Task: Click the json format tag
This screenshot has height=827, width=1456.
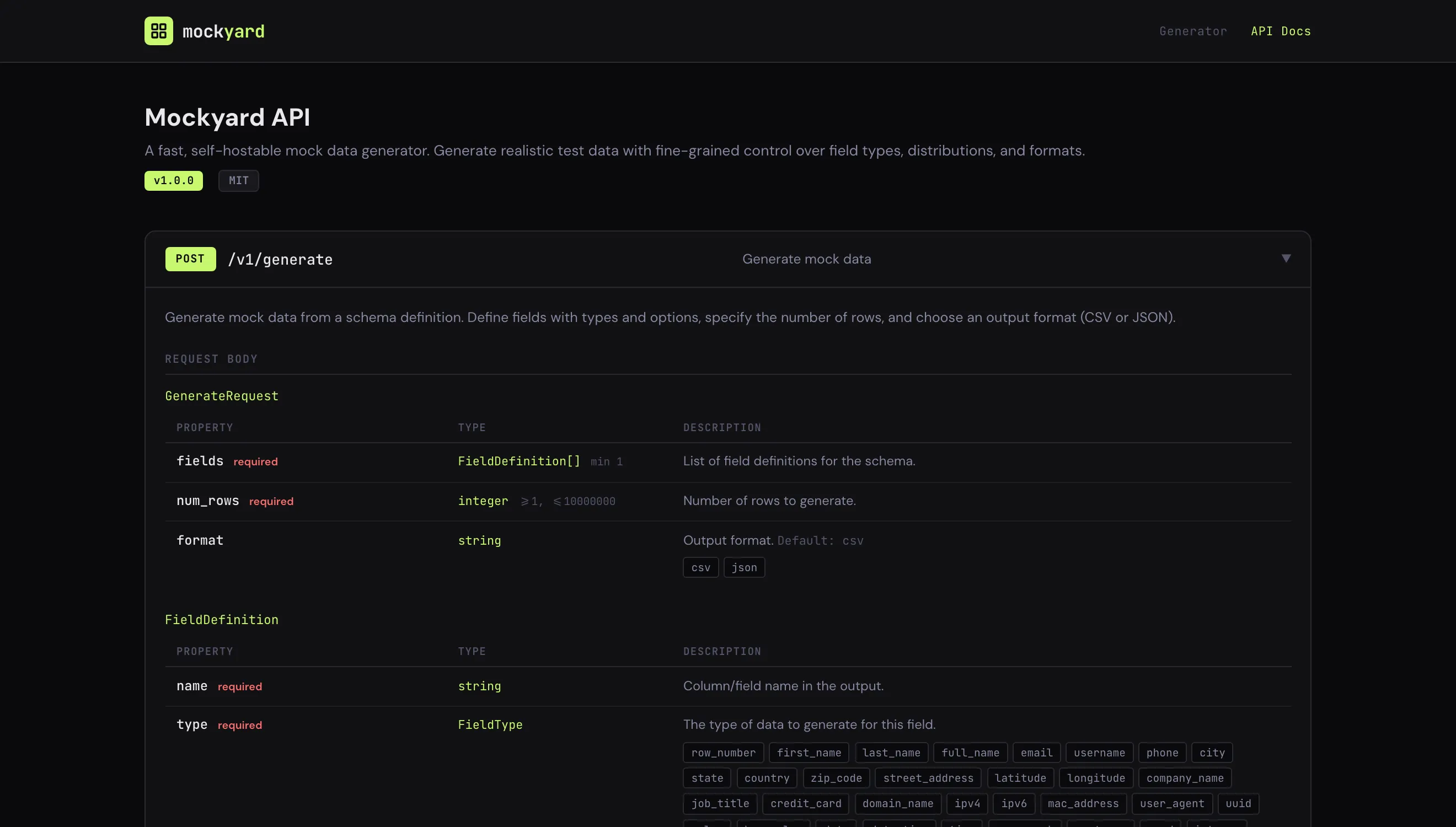Action: 744,567
